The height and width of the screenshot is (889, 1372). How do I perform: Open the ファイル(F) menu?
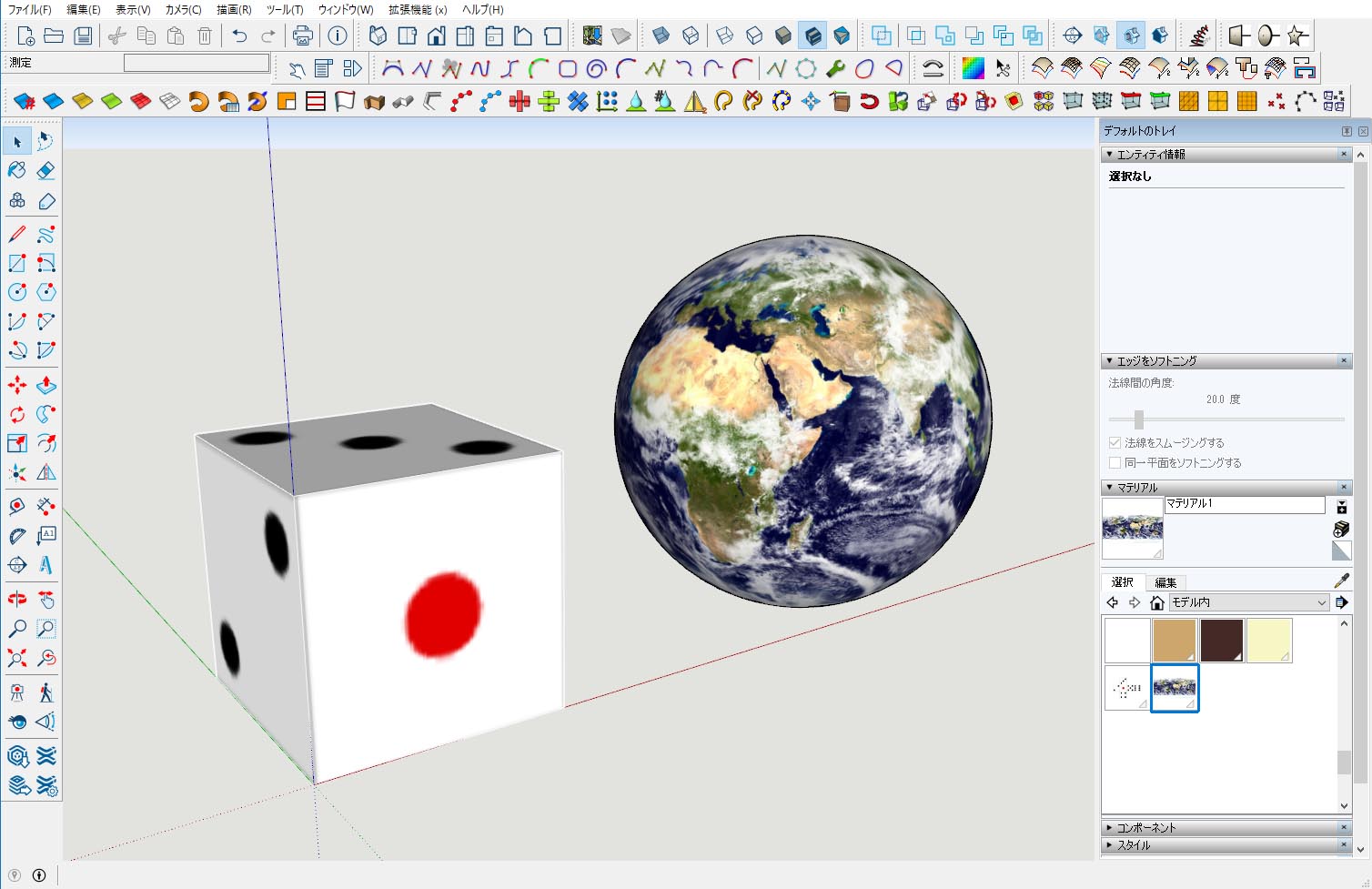29,9
